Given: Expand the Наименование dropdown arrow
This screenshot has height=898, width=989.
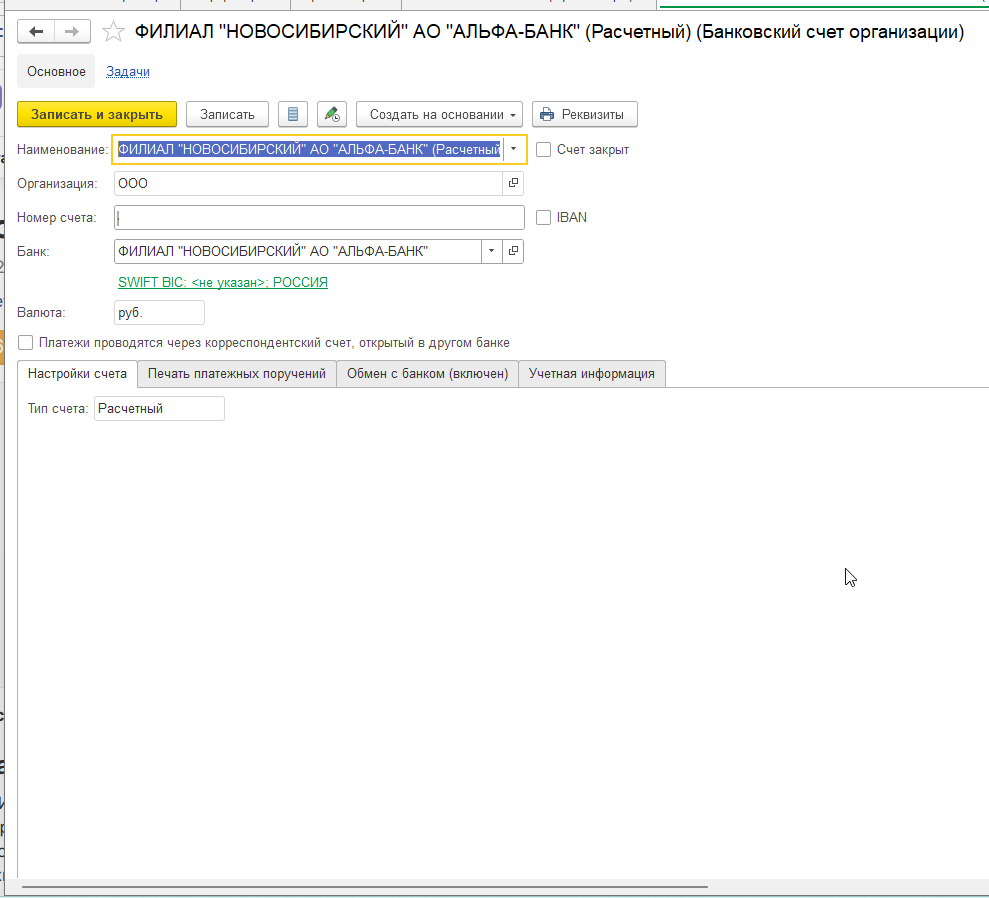Looking at the screenshot, I should click(x=513, y=149).
